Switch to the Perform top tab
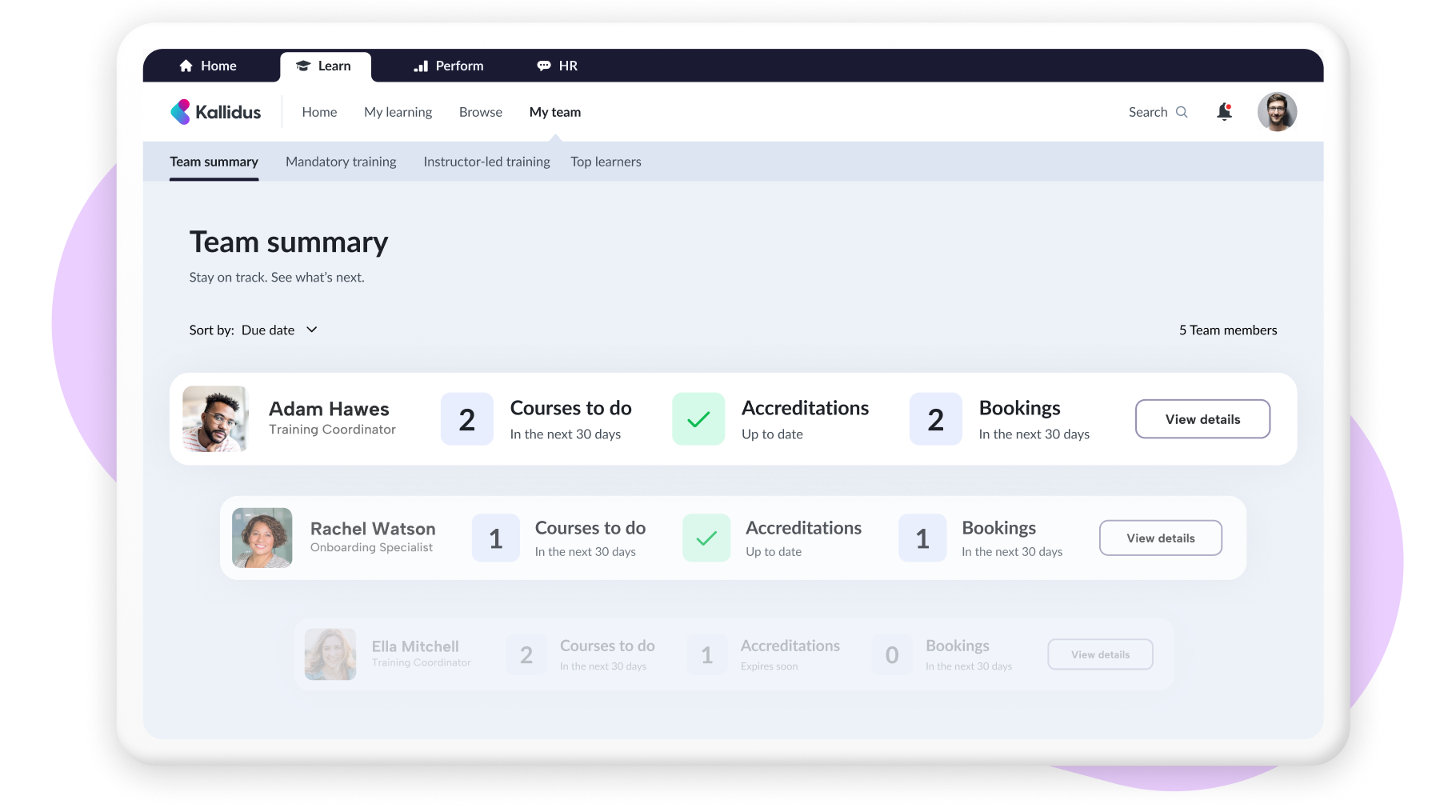The width and height of the screenshot is (1456, 812). 449,66
